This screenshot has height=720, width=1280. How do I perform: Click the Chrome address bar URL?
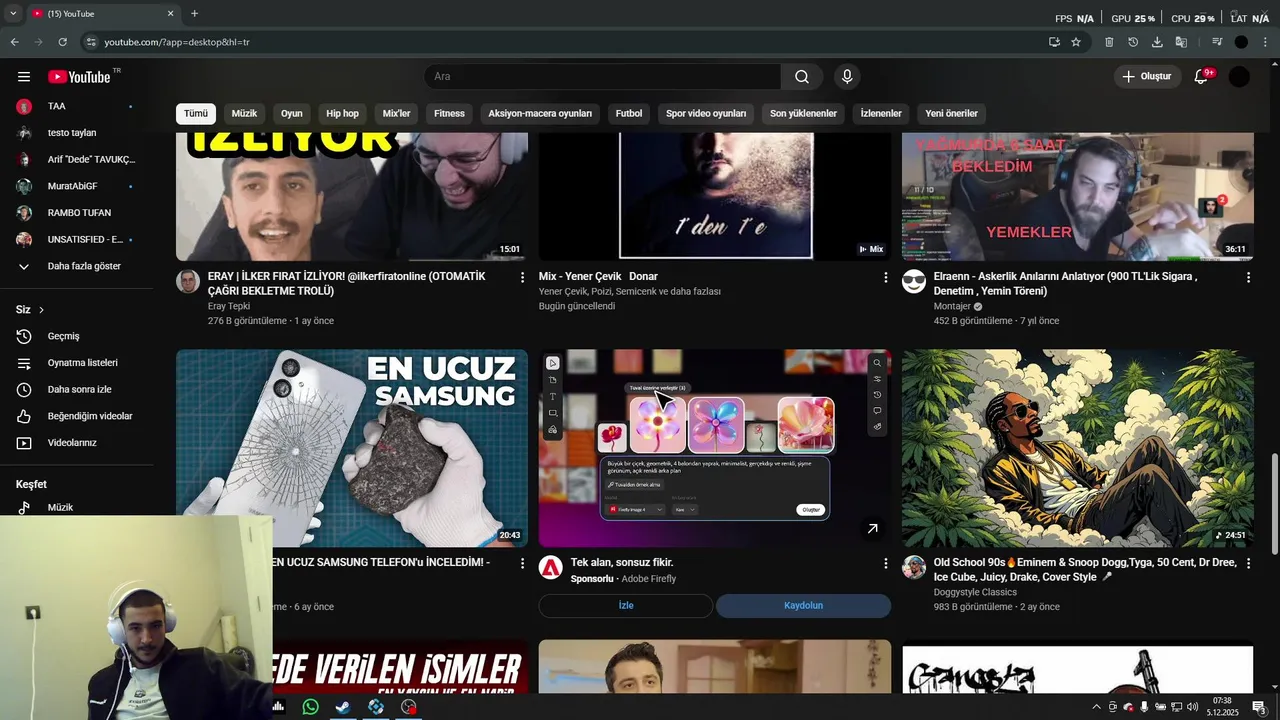[177, 42]
